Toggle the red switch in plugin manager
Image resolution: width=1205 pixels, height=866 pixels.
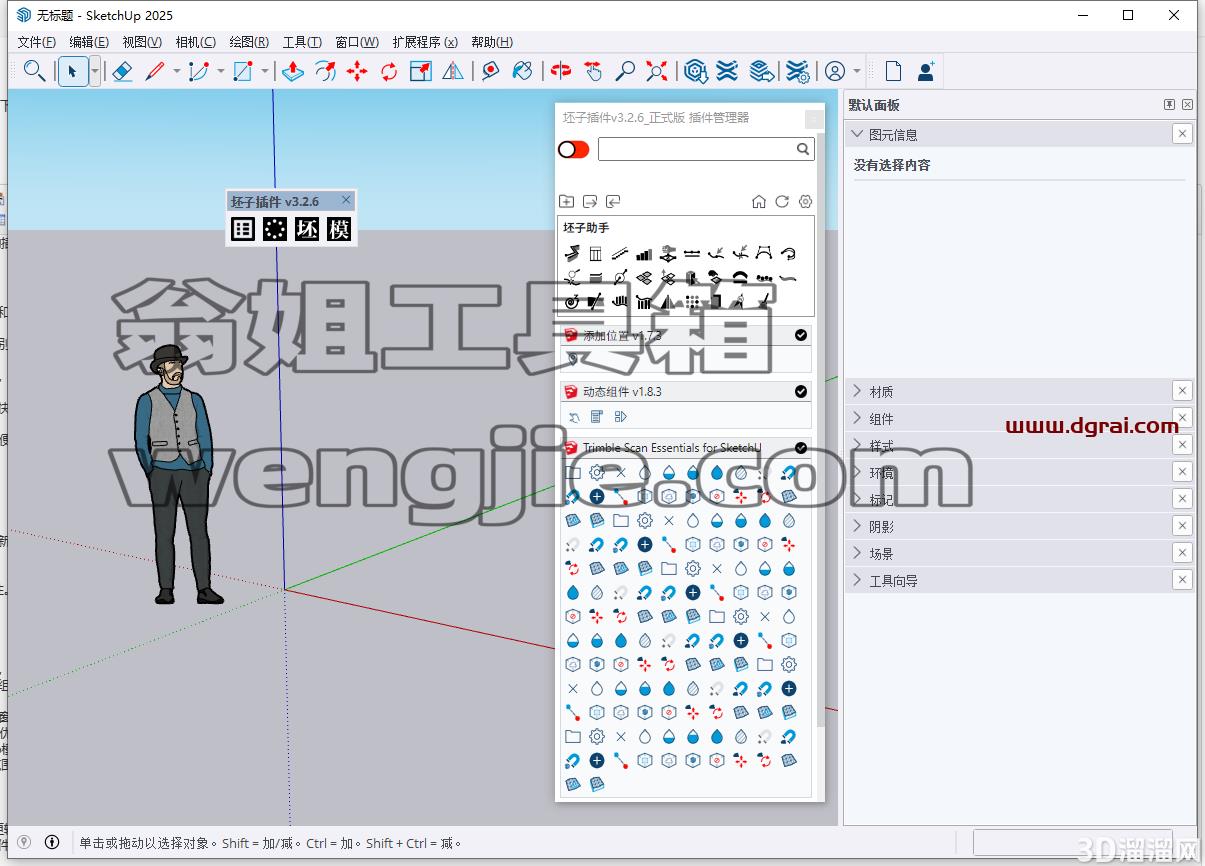click(x=573, y=149)
